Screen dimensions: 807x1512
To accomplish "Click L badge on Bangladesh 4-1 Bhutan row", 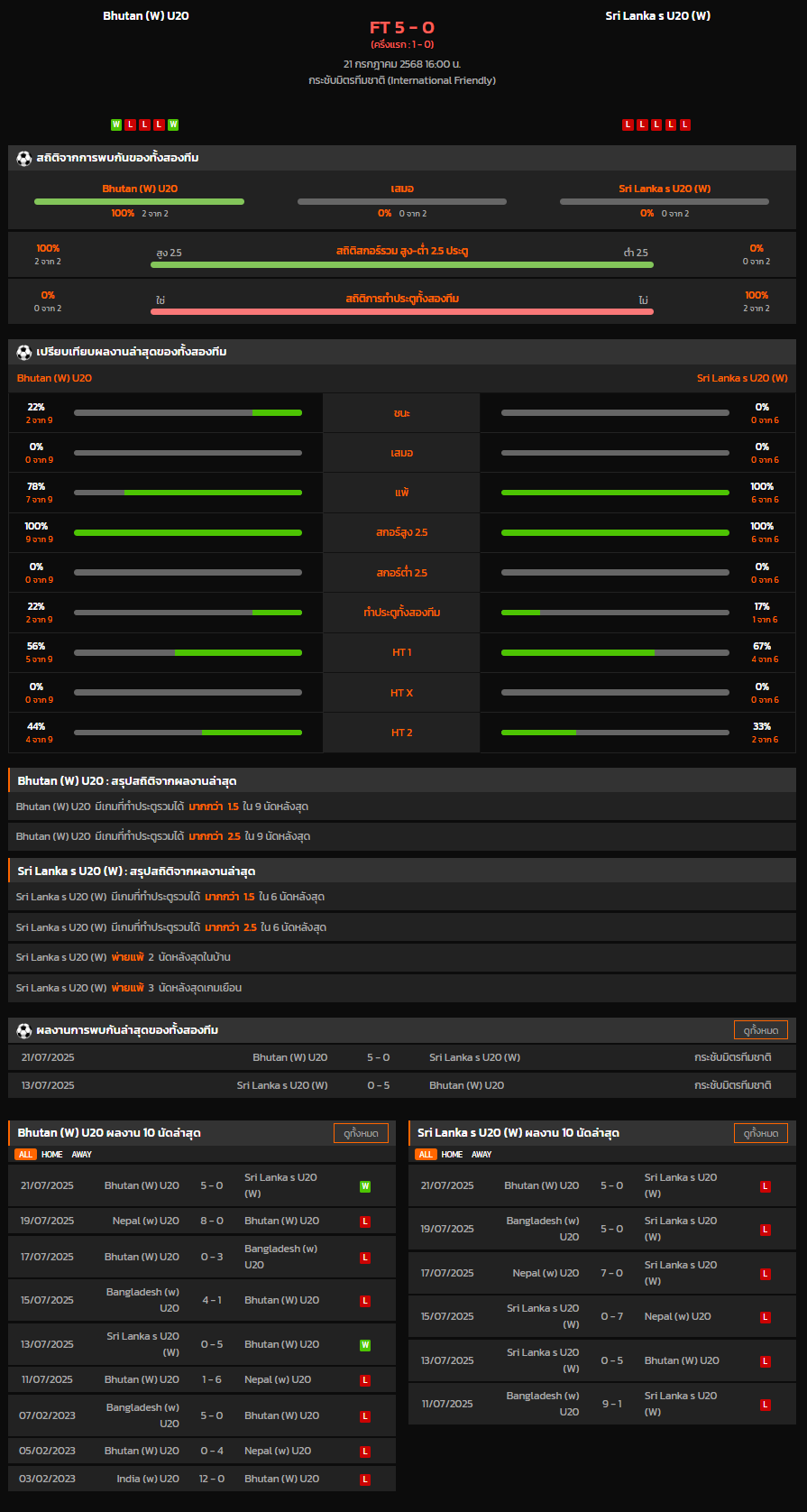I will tap(365, 1301).
